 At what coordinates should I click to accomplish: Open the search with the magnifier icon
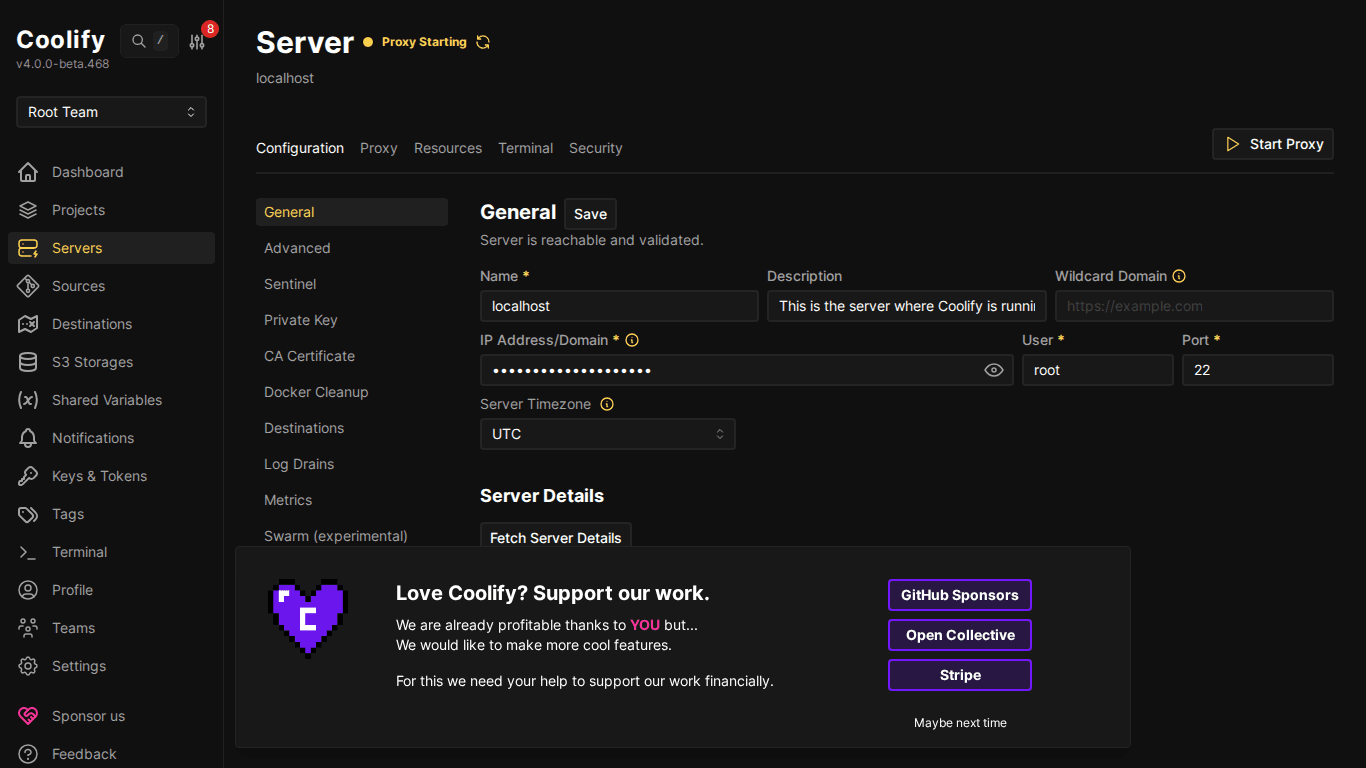139,40
